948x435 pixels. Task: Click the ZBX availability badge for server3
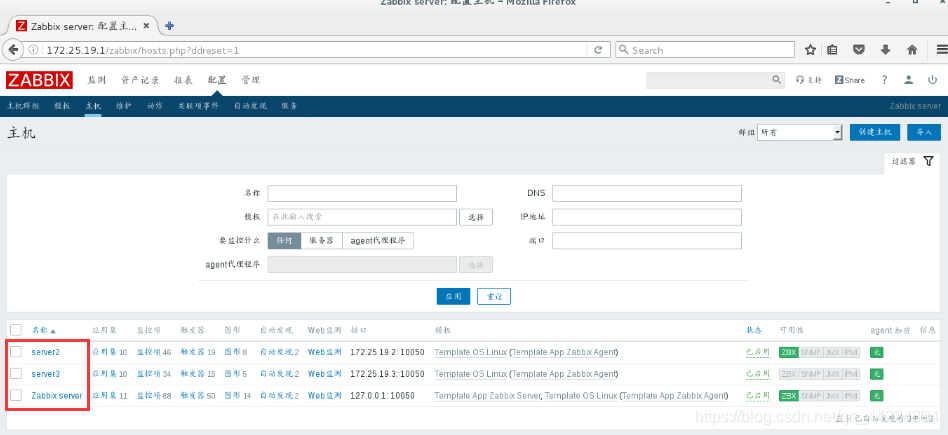pos(788,374)
